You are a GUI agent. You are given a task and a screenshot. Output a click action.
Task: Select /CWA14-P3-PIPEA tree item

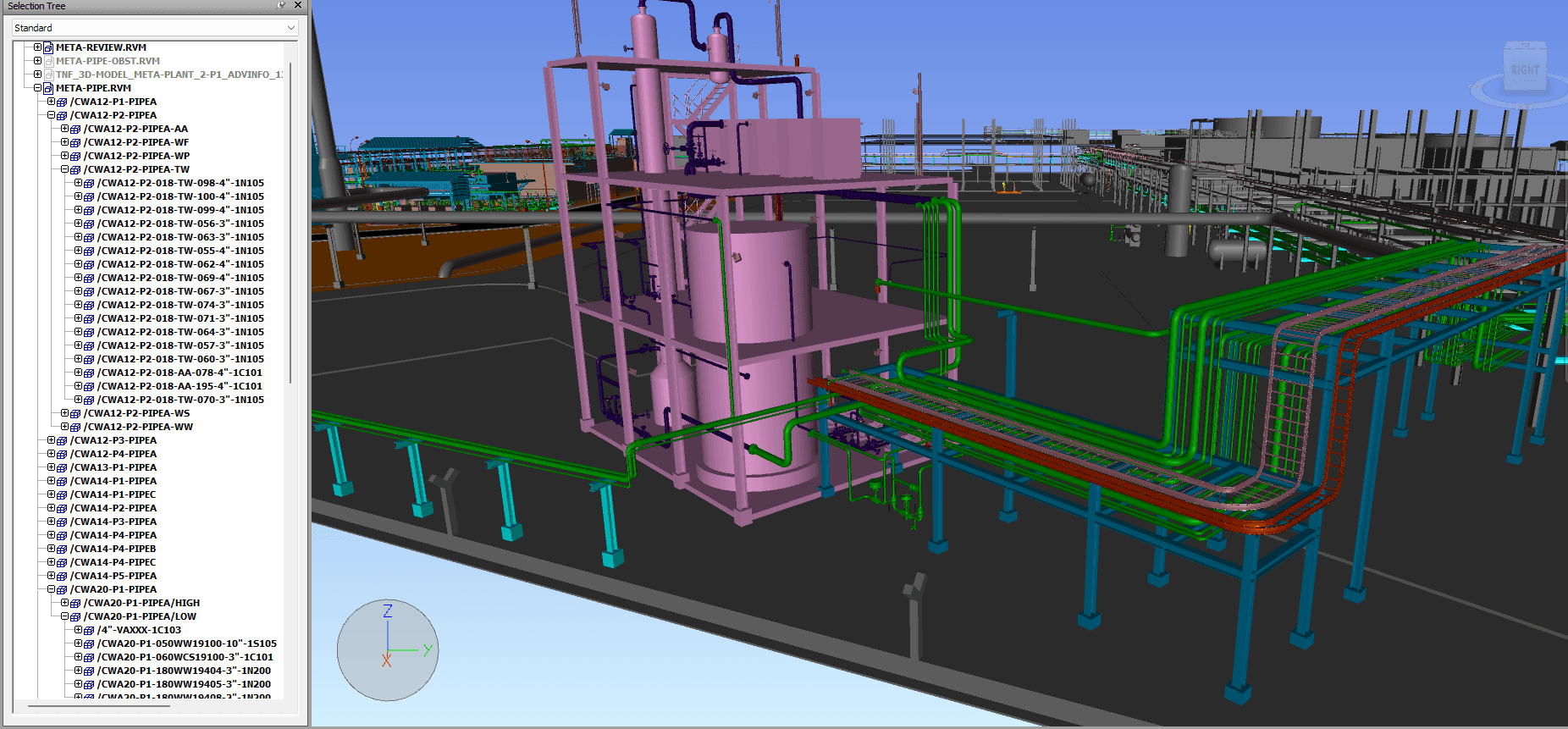[113, 522]
